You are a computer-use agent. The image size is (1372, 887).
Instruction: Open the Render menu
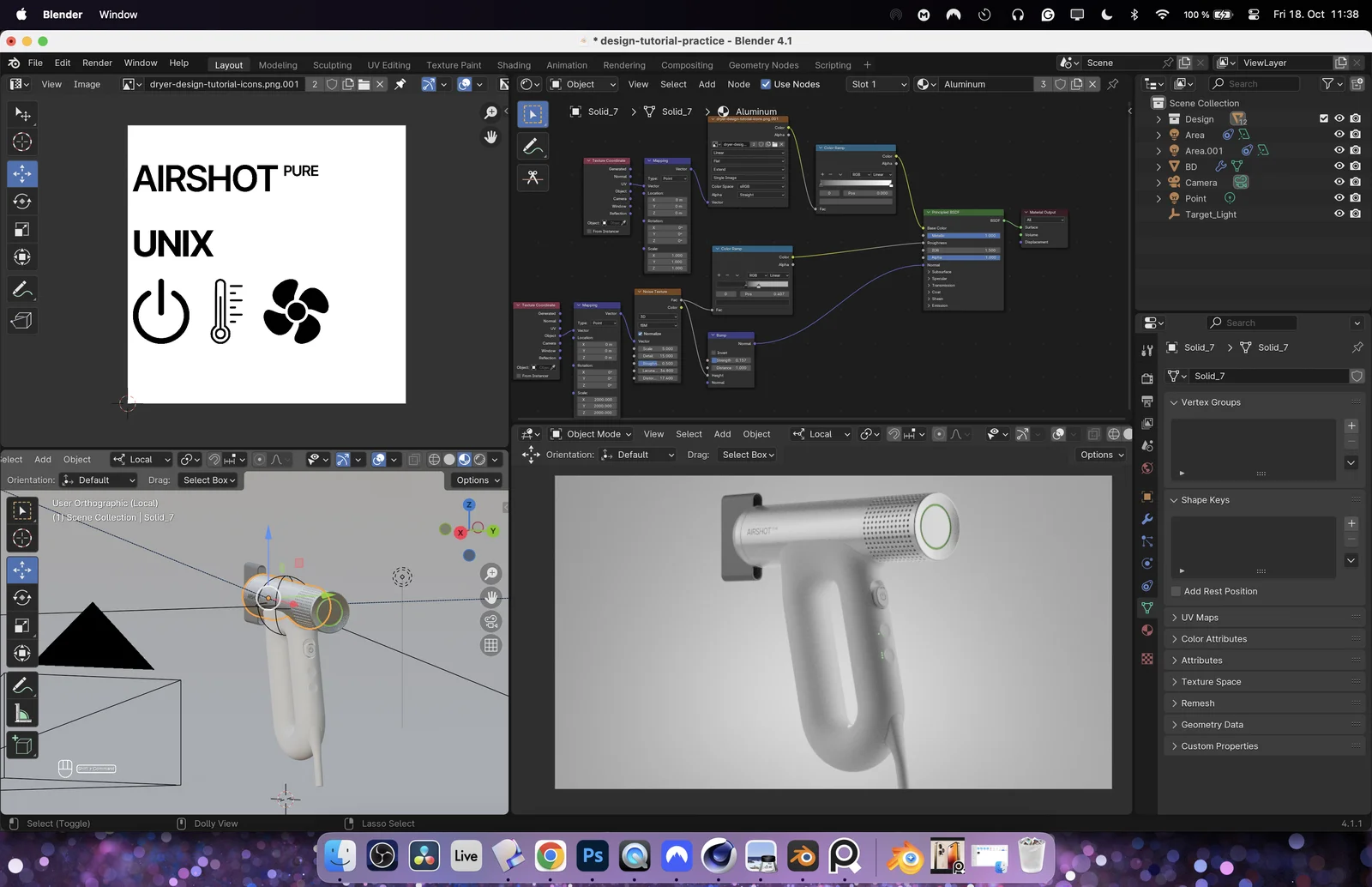point(97,63)
